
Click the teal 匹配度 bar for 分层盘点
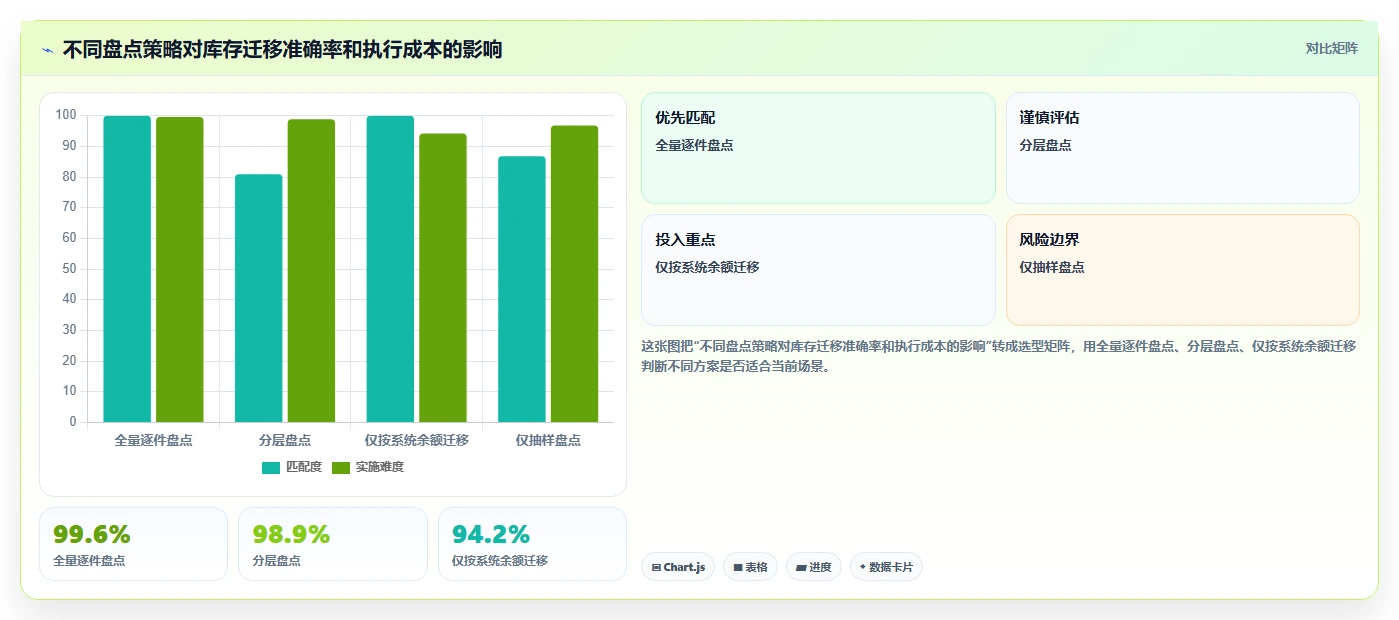(259, 298)
